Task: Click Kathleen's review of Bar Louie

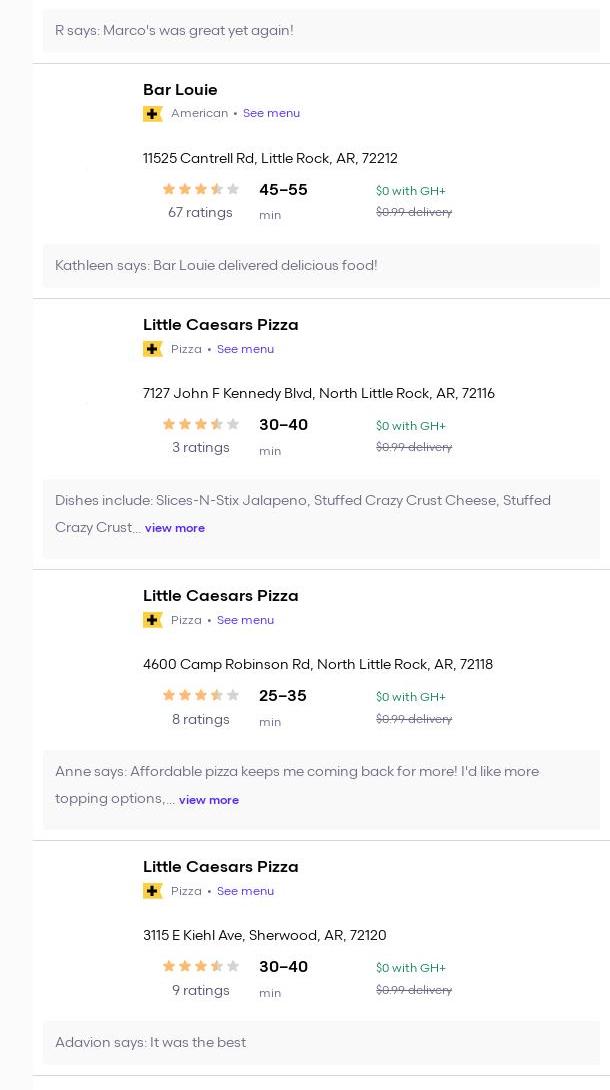Action: tap(216, 265)
